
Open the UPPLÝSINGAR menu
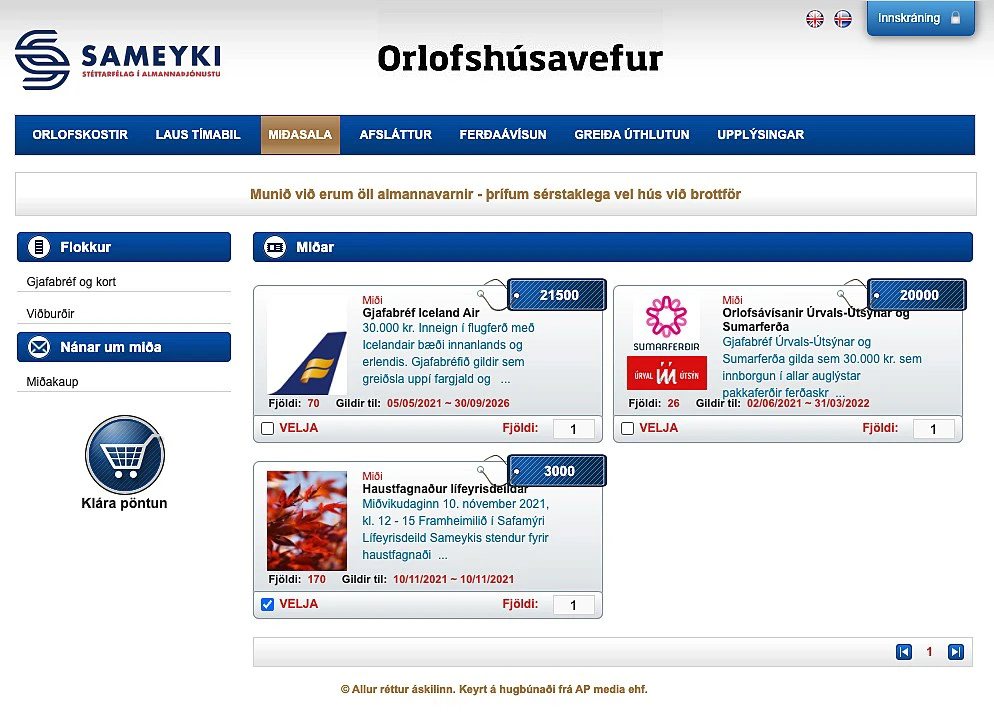point(760,135)
